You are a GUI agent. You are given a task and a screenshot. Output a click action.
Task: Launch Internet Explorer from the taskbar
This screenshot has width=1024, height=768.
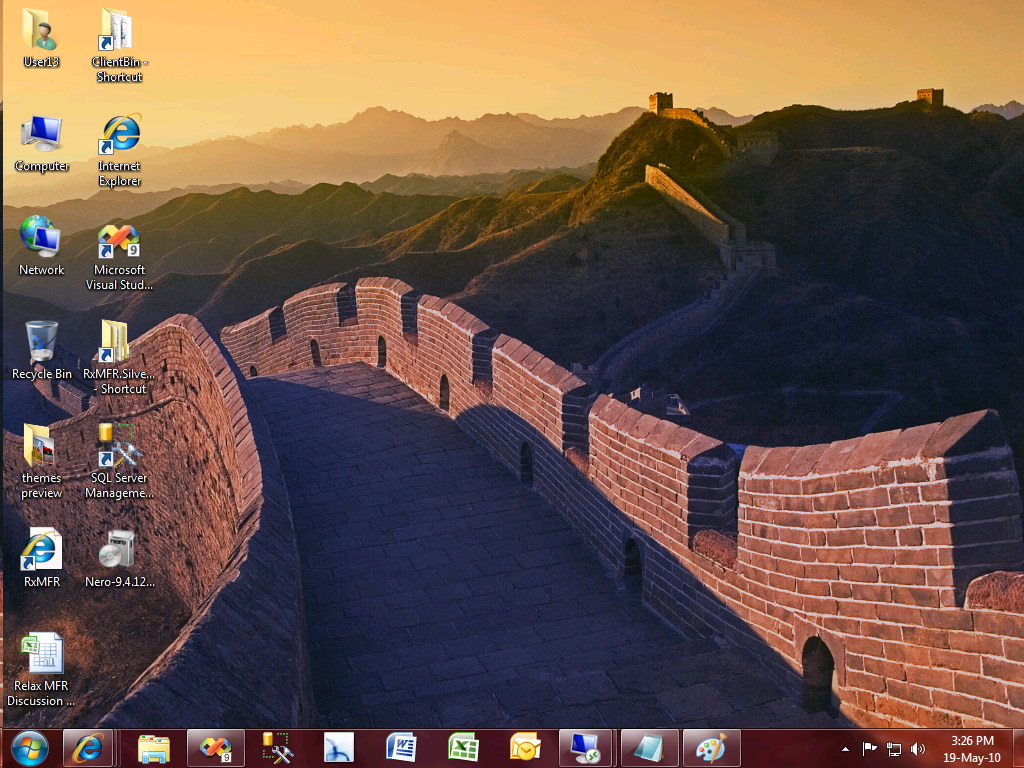(88, 748)
